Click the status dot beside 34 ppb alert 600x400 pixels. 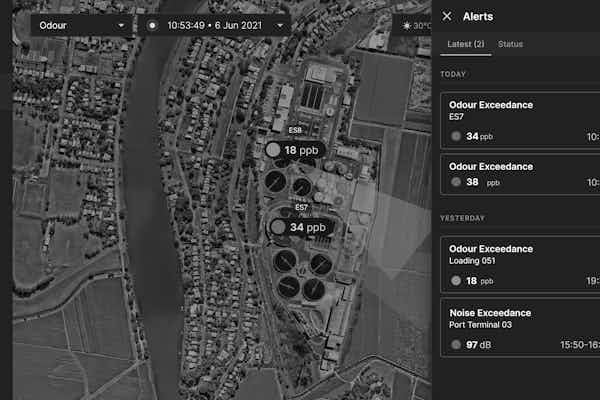[x=456, y=136]
